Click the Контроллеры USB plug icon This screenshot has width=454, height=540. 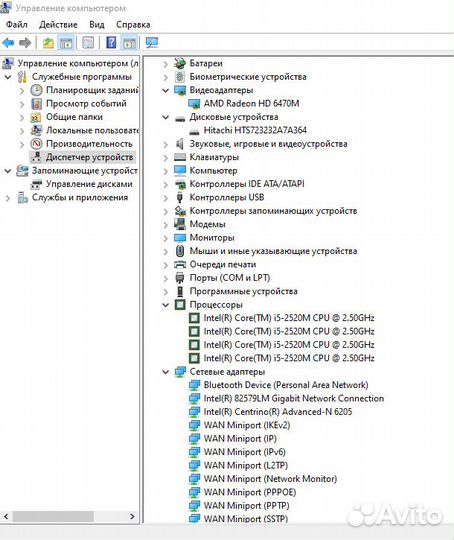click(180, 198)
